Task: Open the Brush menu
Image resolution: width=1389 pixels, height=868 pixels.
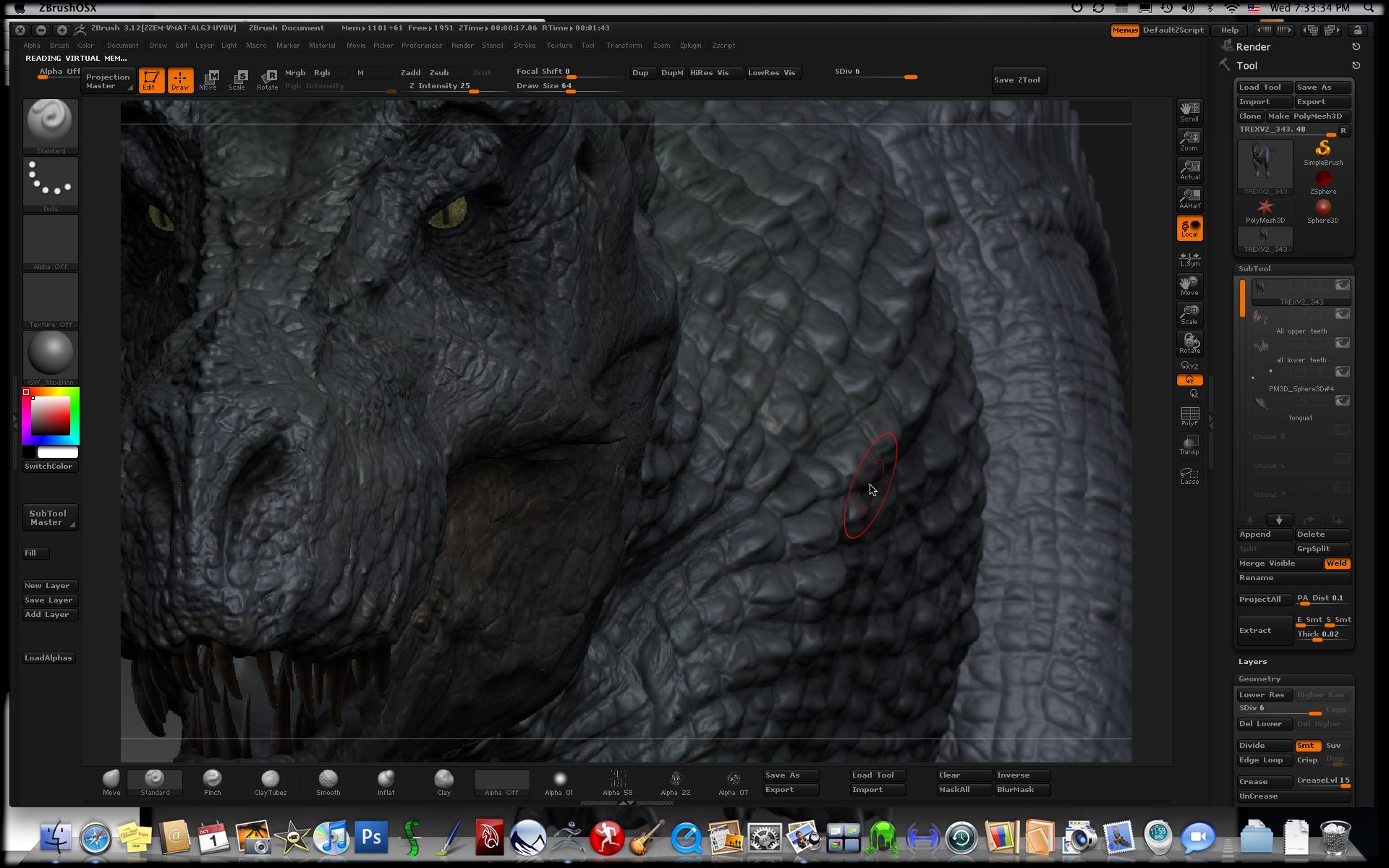Action: [x=59, y=46]
